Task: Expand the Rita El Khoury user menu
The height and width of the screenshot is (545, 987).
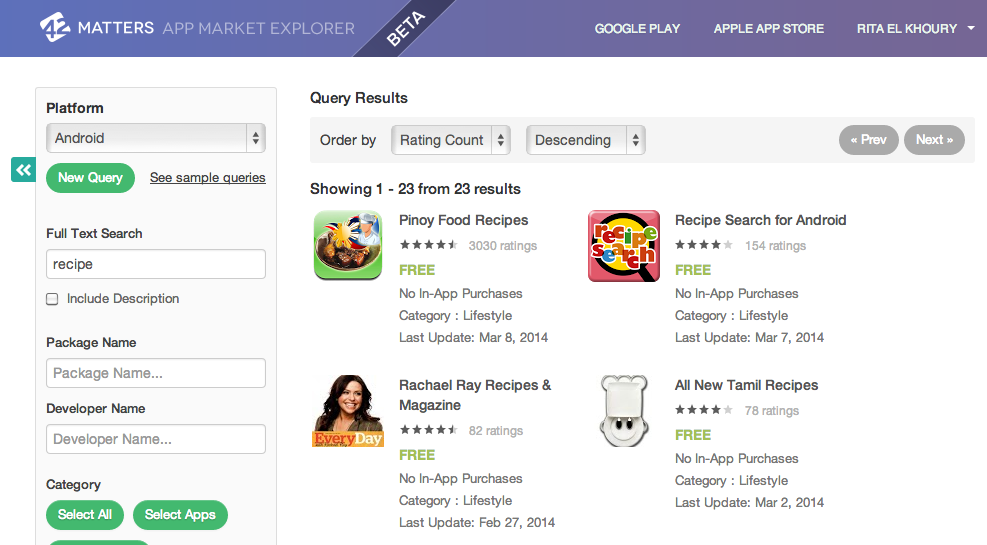Action: coord(915,28)
